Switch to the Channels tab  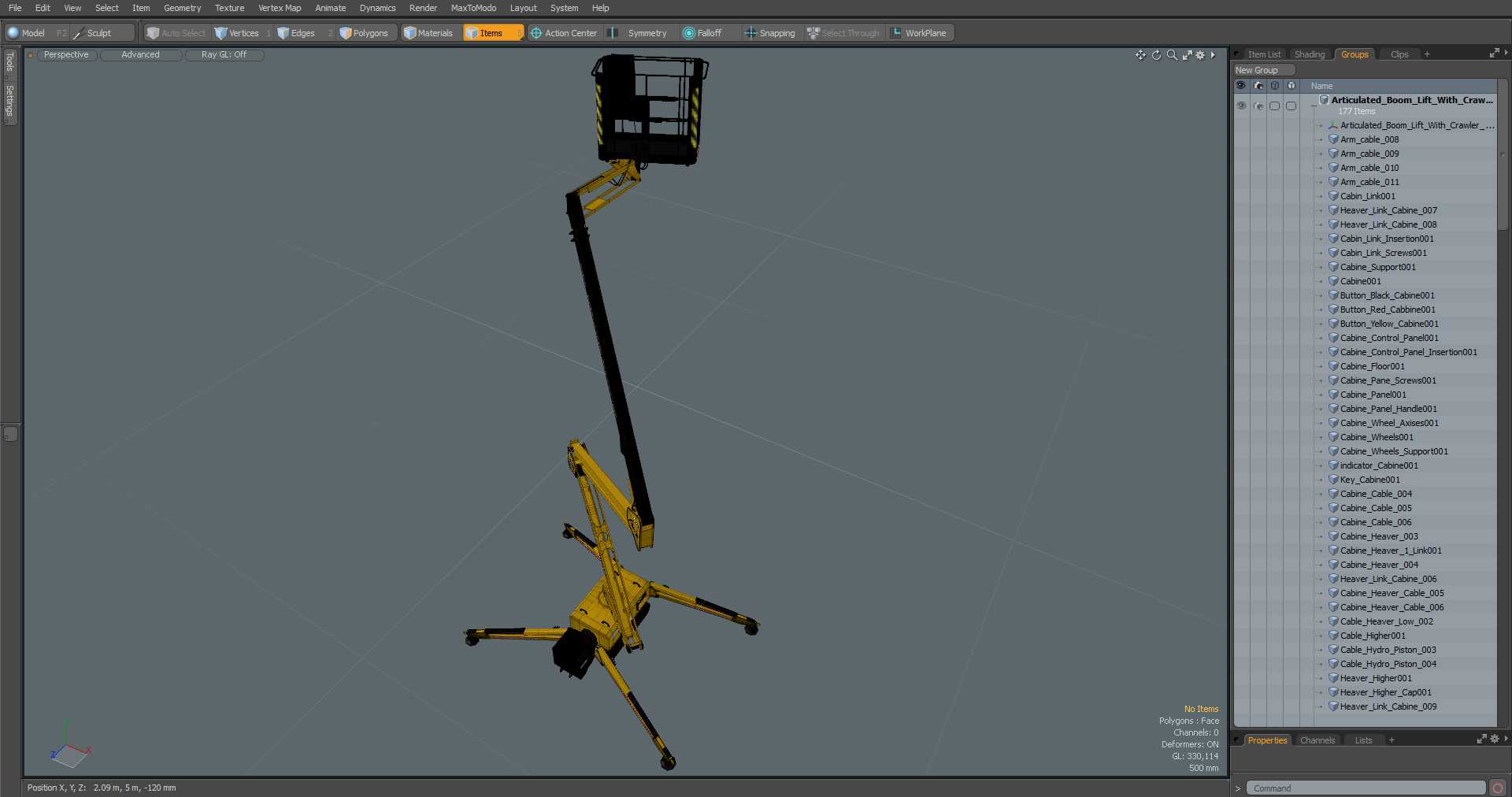coord(1317,740)
